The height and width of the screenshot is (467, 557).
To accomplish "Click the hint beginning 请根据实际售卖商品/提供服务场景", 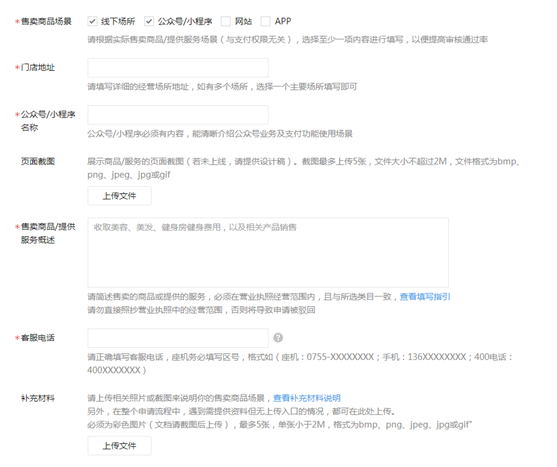I will (x=287, y=39).
